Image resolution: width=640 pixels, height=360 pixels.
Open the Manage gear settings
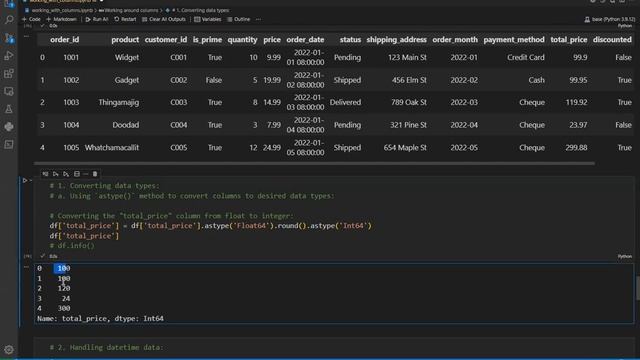tap(9, 350)
